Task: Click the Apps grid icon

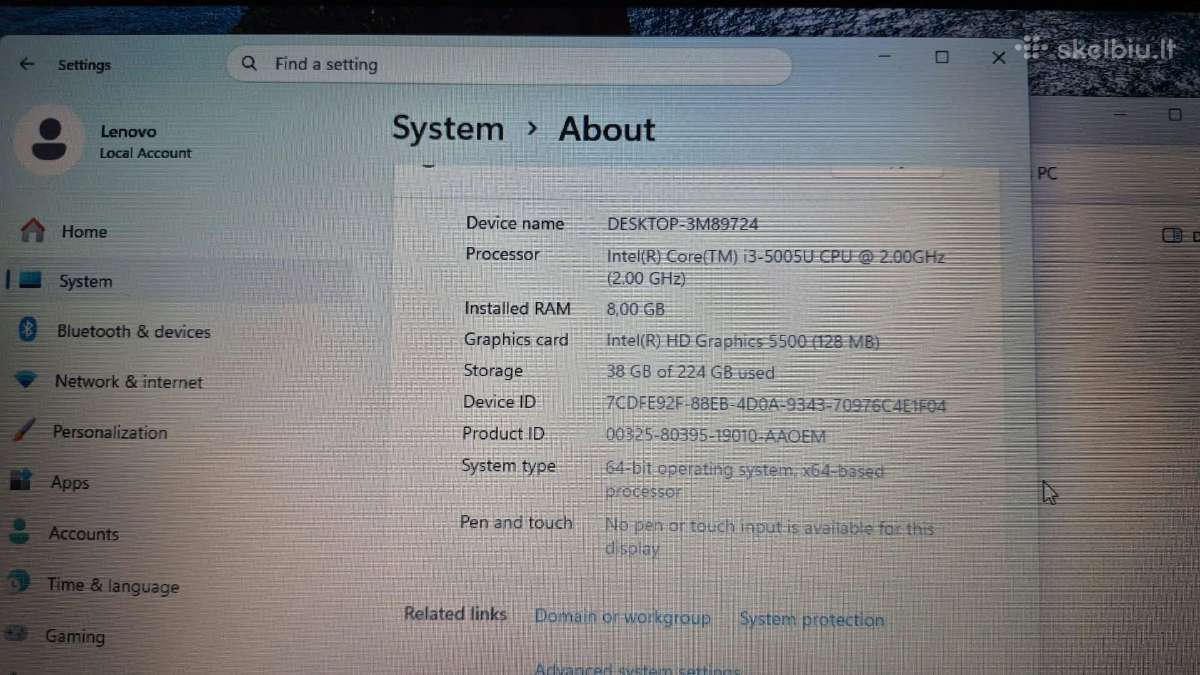Action: tap(22, 482)
